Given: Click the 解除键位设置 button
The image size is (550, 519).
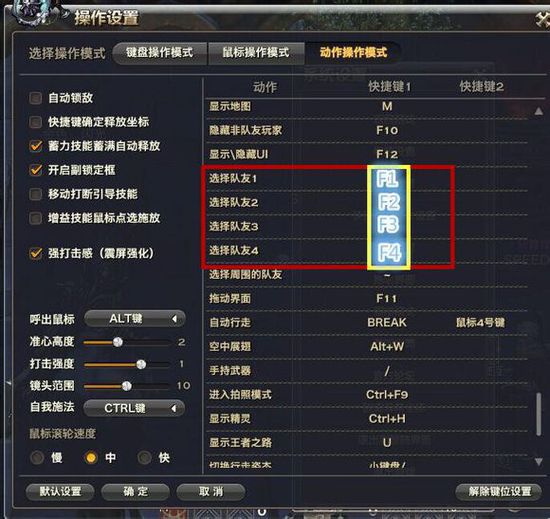Looking at the screenshot, I should (x=498, y=492).
